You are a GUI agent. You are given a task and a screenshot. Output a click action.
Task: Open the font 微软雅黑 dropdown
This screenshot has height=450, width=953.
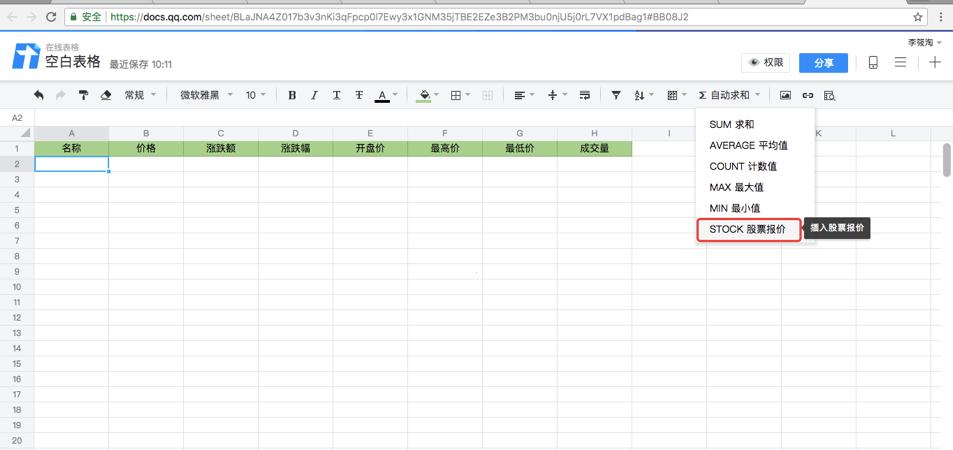tap(207, 95)
